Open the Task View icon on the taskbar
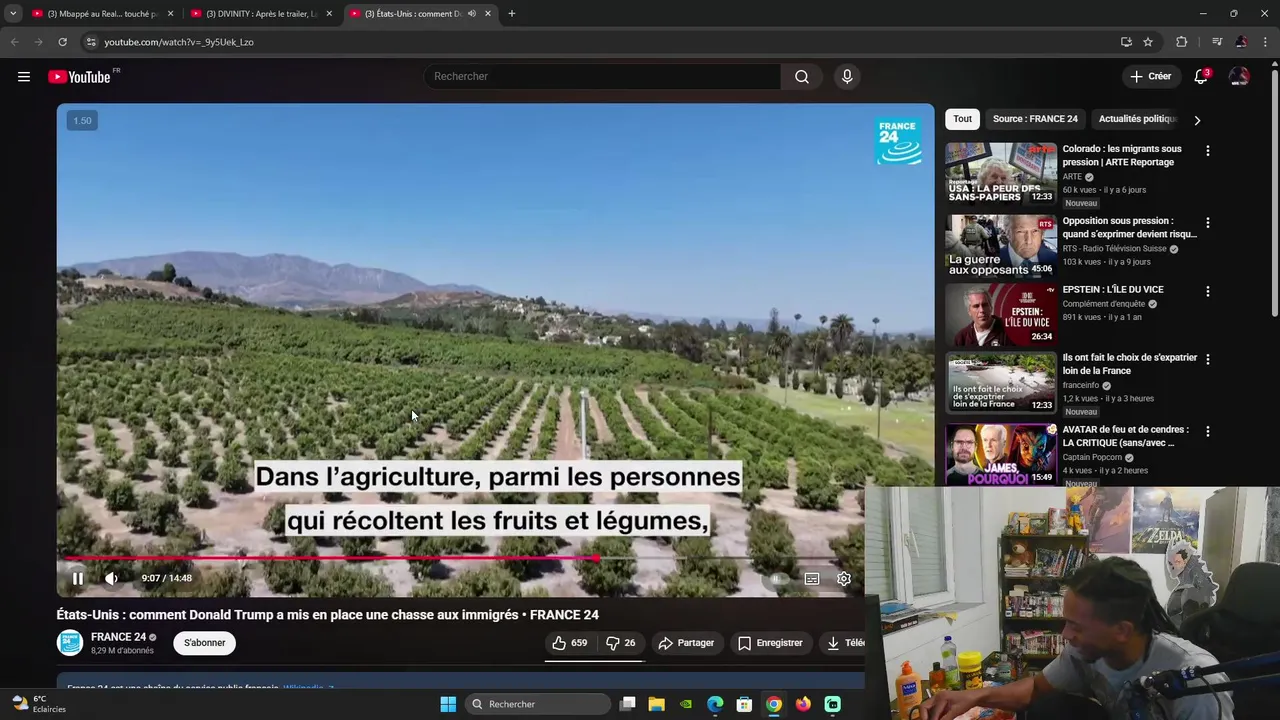 (x=627, y=704)
